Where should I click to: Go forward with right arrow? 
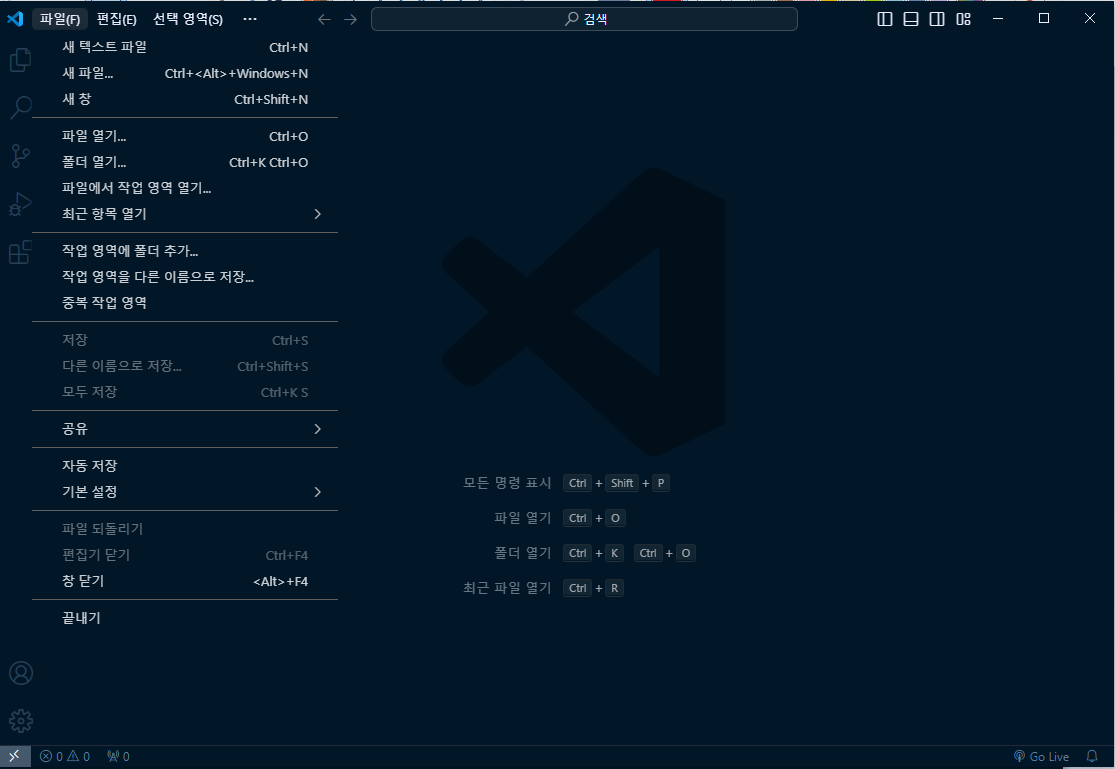pos(351,19)
